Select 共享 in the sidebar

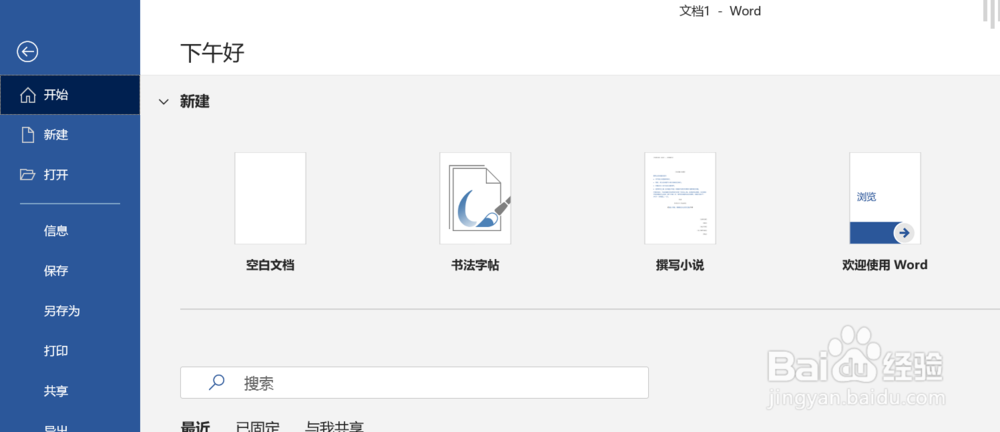tap(56, 391)
